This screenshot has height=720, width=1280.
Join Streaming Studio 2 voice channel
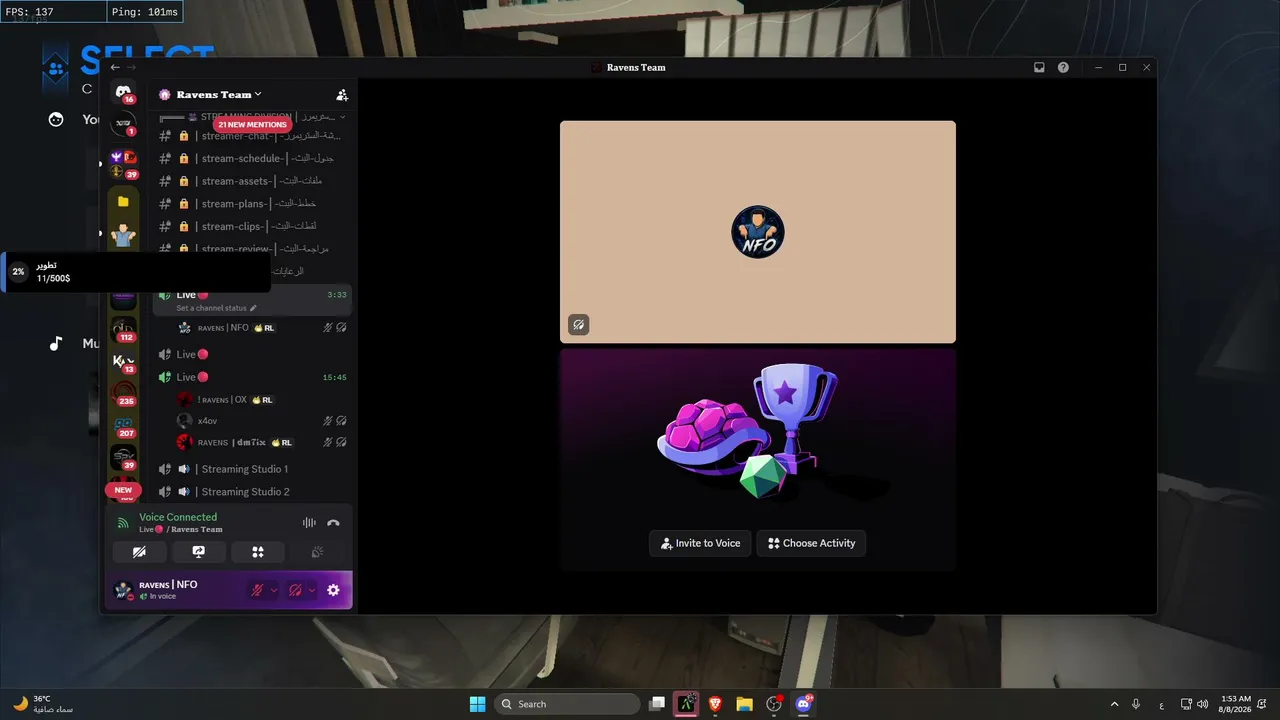point(252,492)
